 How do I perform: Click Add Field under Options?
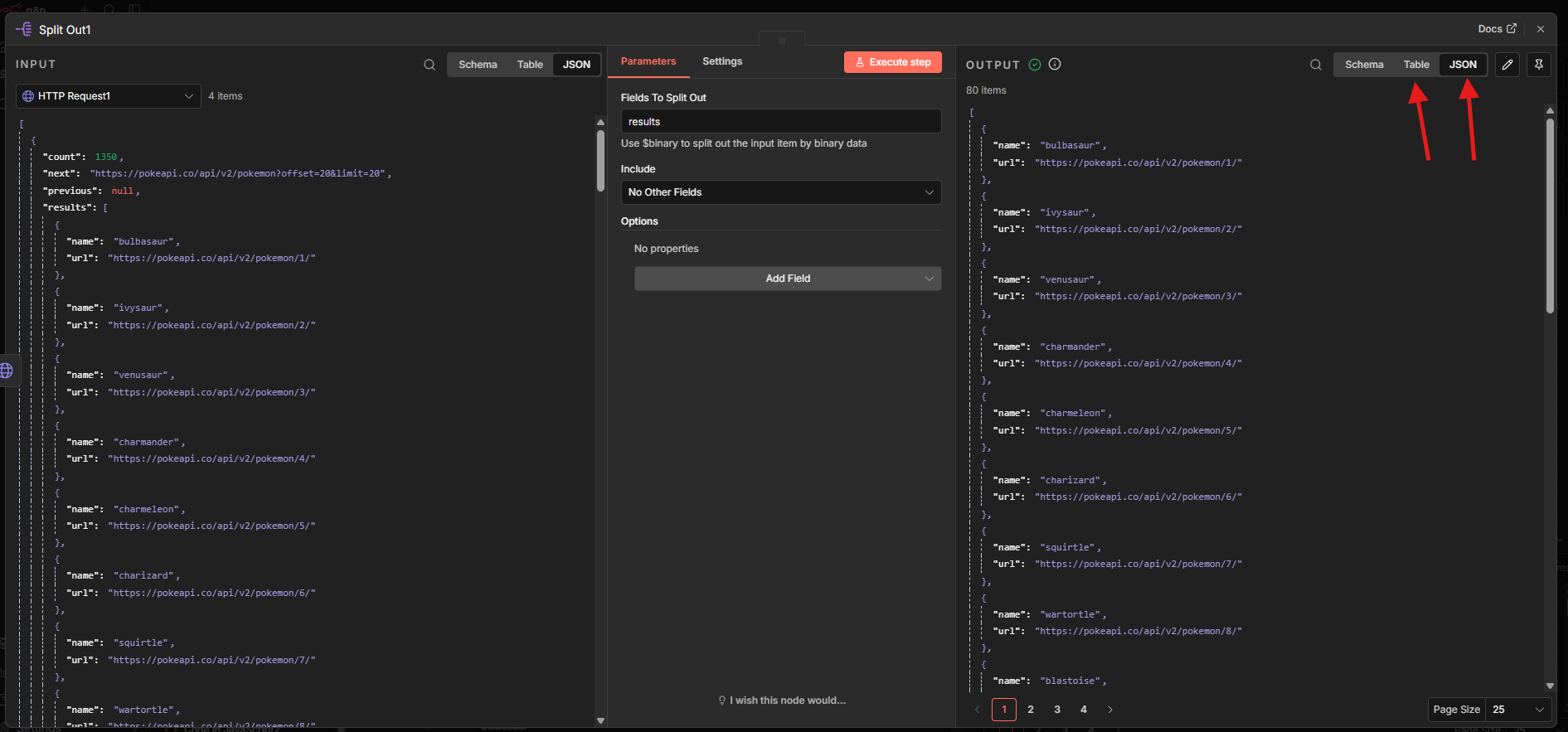click(787, 279)
